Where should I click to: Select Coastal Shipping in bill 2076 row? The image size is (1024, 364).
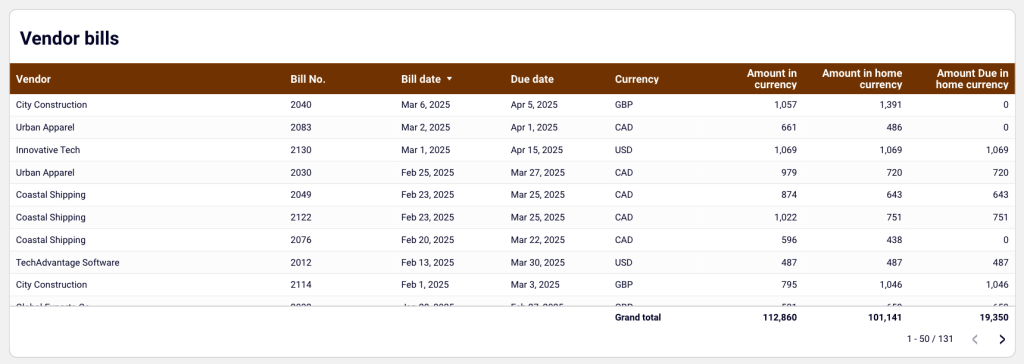click(x=51, y=240)
